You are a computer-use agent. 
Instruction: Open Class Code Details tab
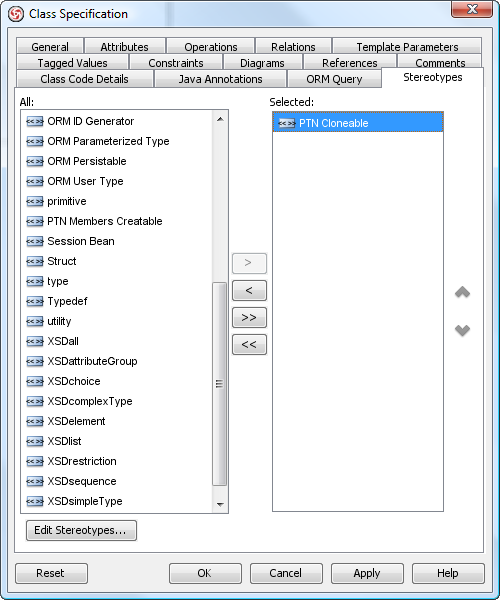84,79
